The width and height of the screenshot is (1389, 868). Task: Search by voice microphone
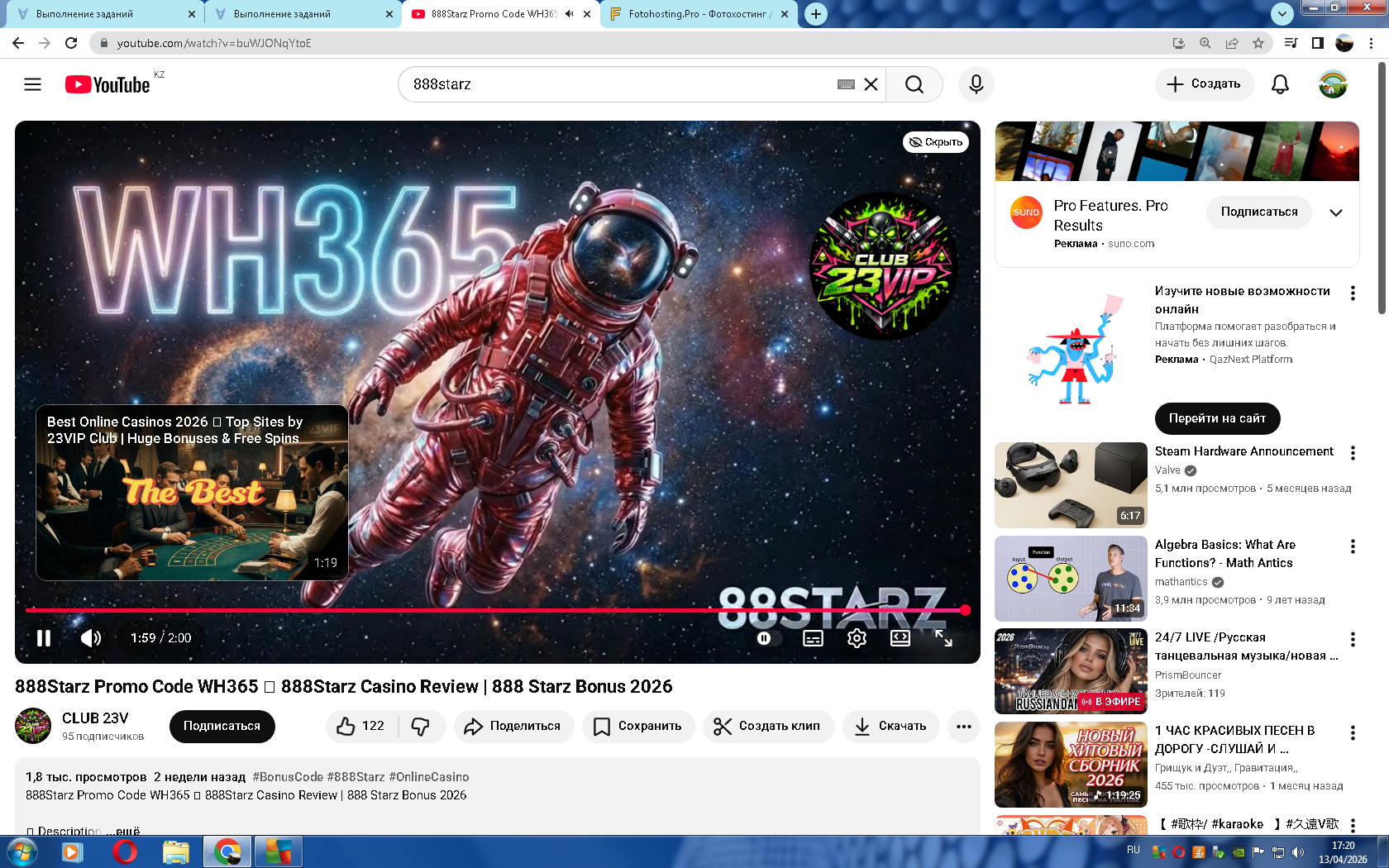(x=976, y=84)
